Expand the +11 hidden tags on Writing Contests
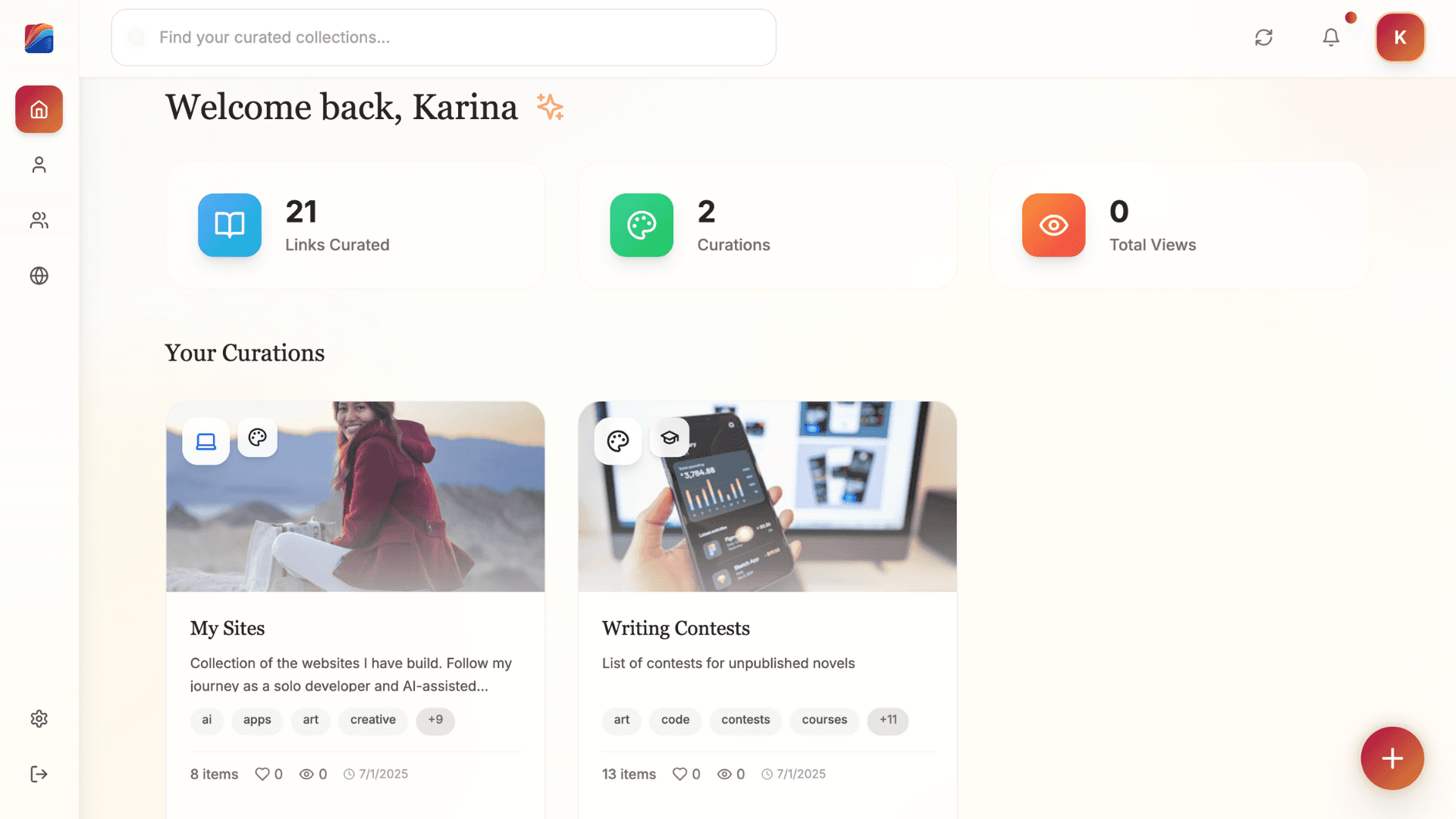The image size is (1456, 819). point(887,720)
